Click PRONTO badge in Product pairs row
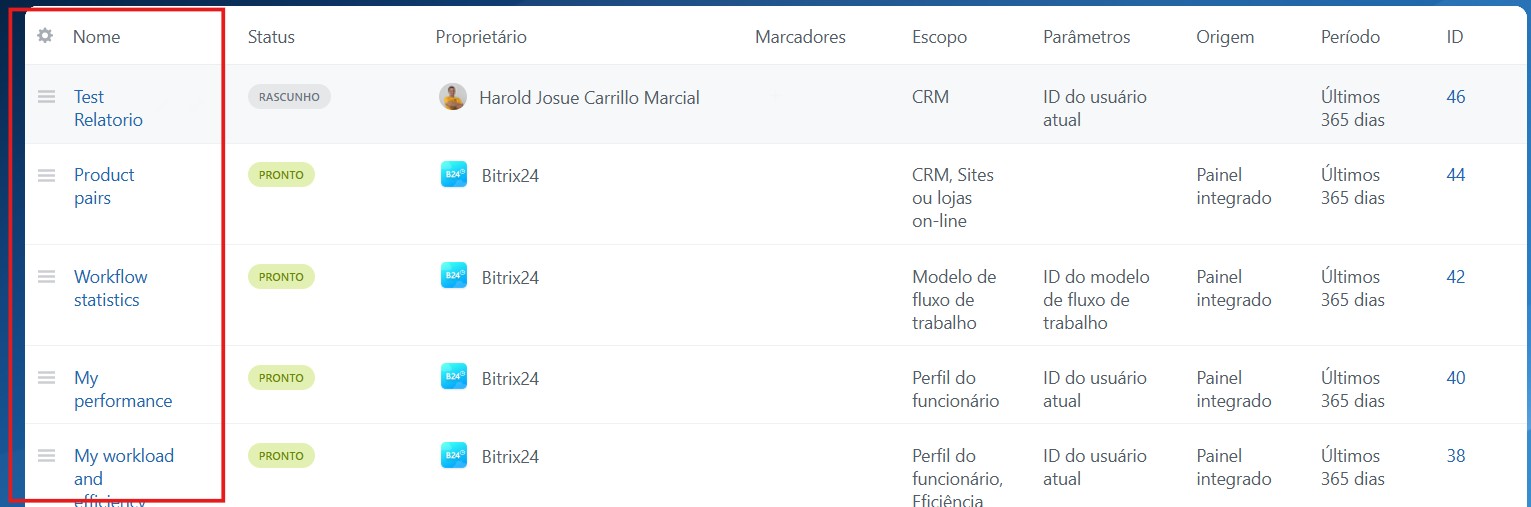Screen dimensions: 1531x507 coord(281,175)
